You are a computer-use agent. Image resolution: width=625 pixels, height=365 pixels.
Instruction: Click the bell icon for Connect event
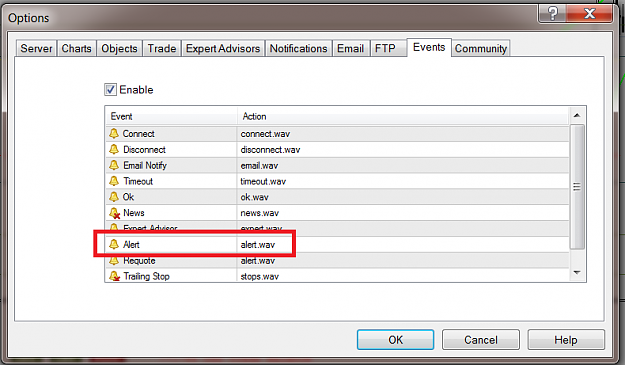coord(114,133)
